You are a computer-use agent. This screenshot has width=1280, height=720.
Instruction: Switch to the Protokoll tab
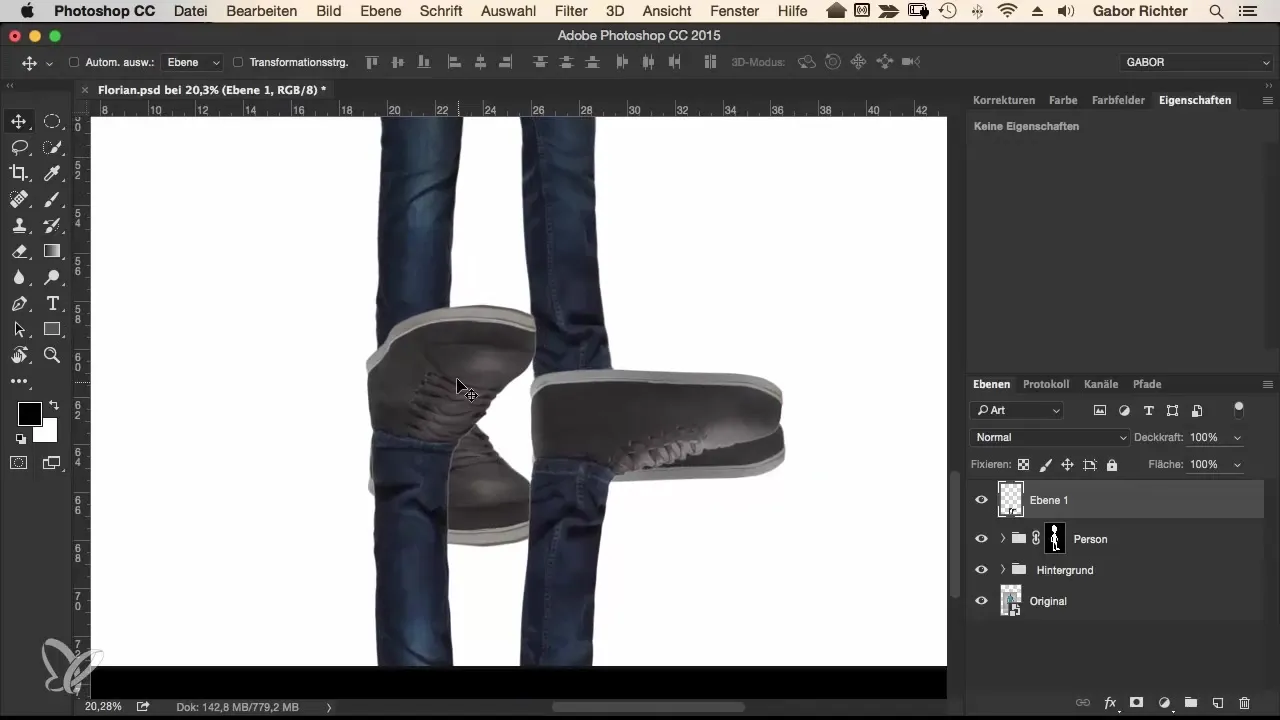coord(1046,384)
